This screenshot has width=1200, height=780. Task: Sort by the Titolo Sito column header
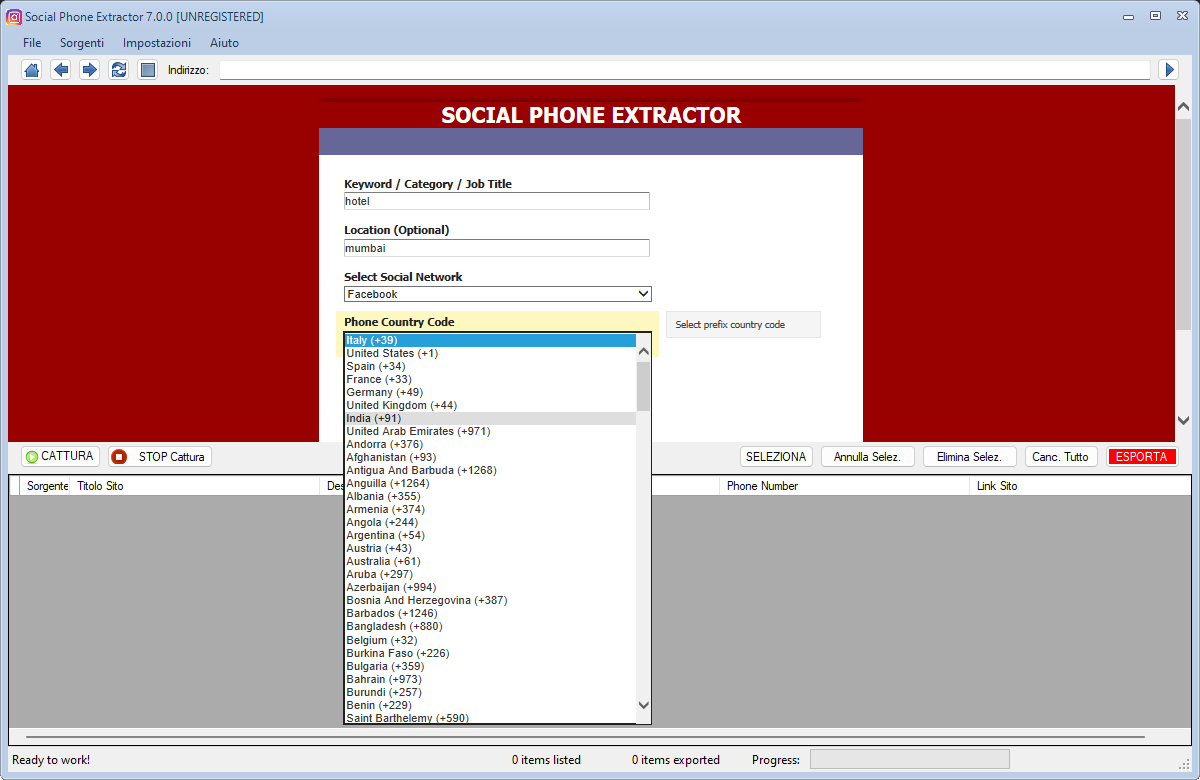click(x=195, y=486)
